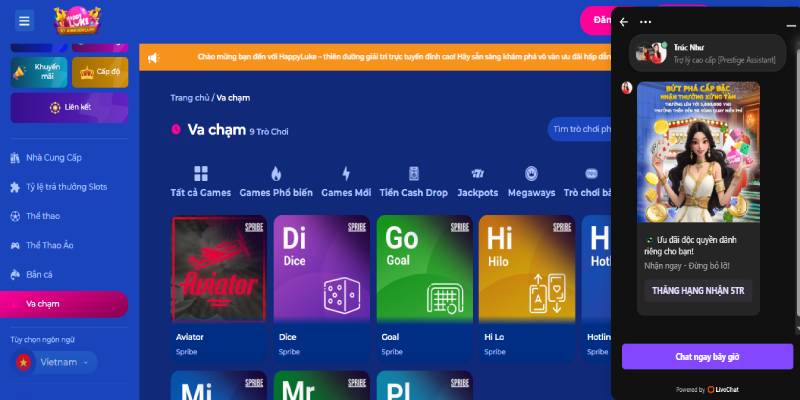The width and height of the screenshot is (800, 400).
Task: Click the Liên kết button
Action: tap(69, 108)
